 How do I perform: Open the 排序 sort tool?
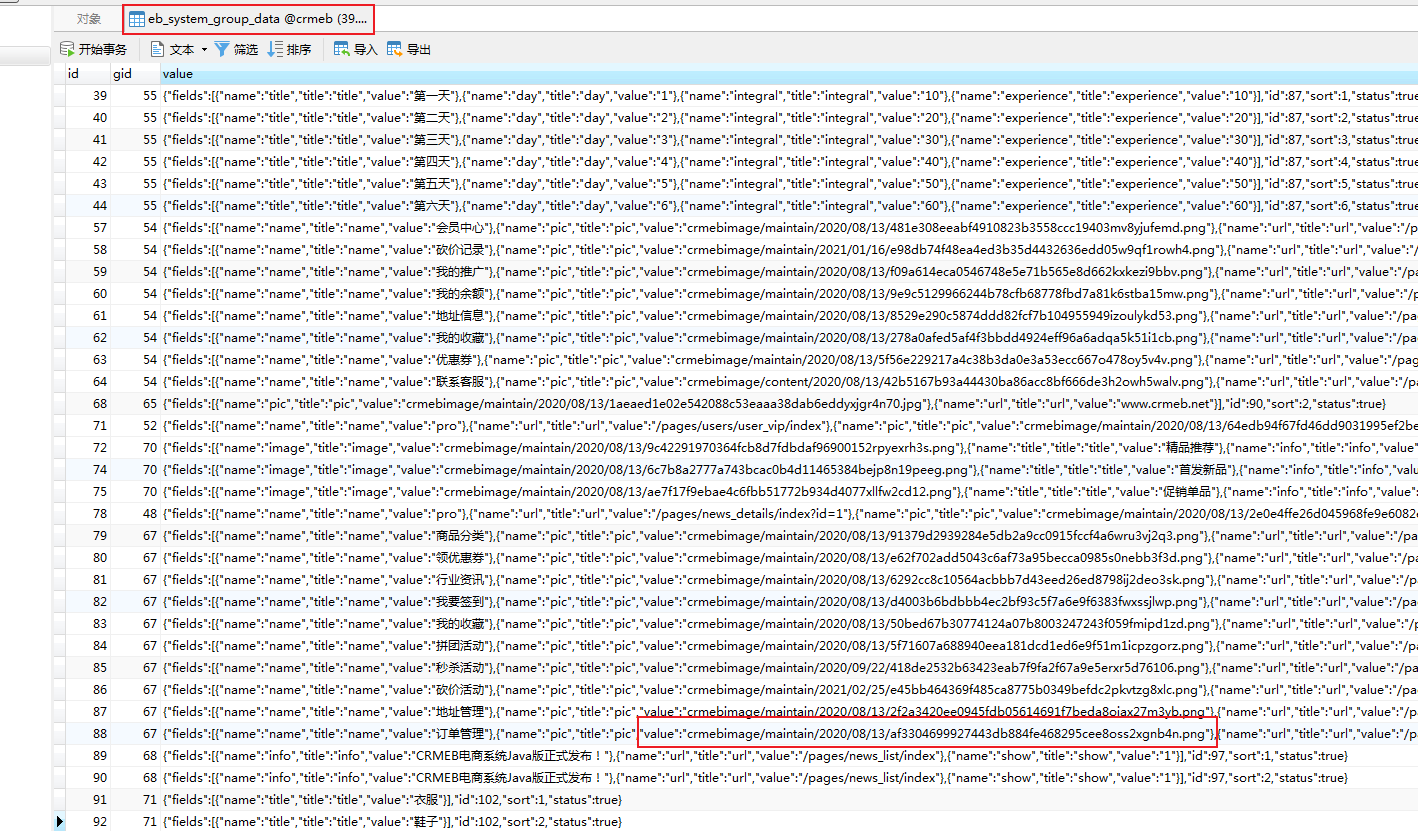(x=289, y=49)
